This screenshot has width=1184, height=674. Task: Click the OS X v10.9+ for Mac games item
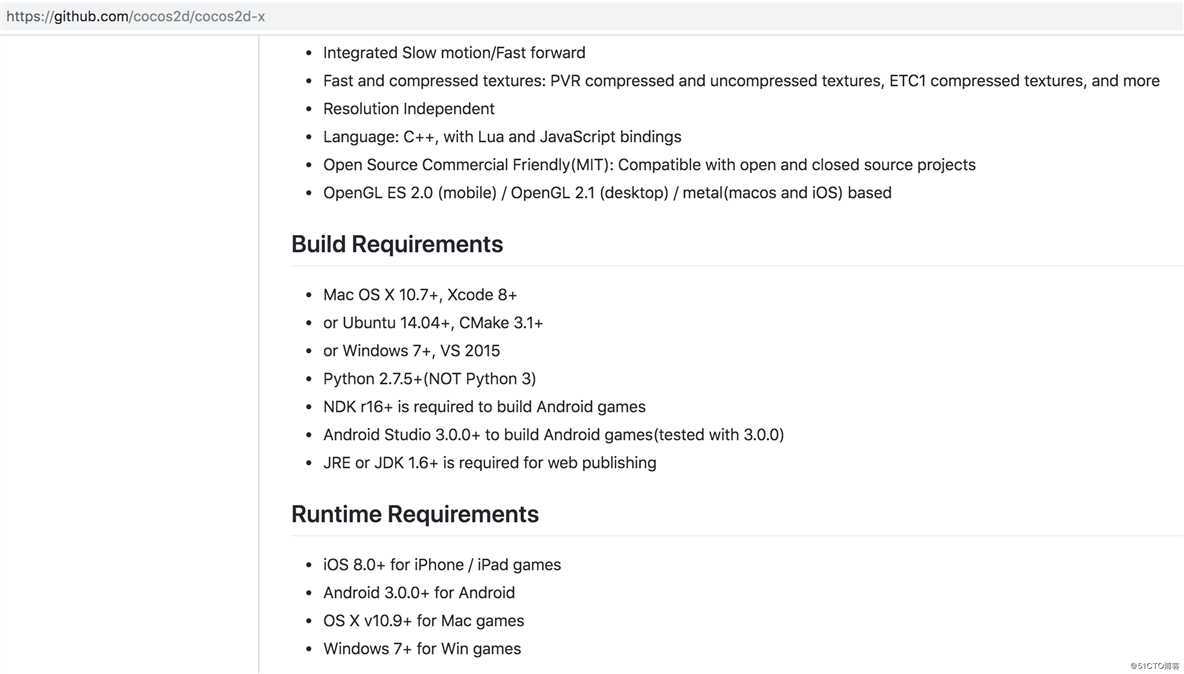pos(424,621)
